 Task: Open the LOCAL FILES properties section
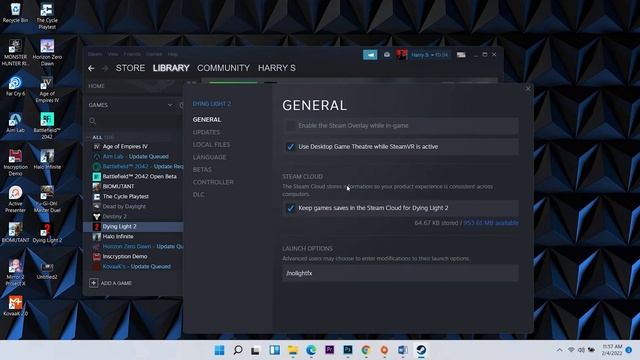click(211, 144)
